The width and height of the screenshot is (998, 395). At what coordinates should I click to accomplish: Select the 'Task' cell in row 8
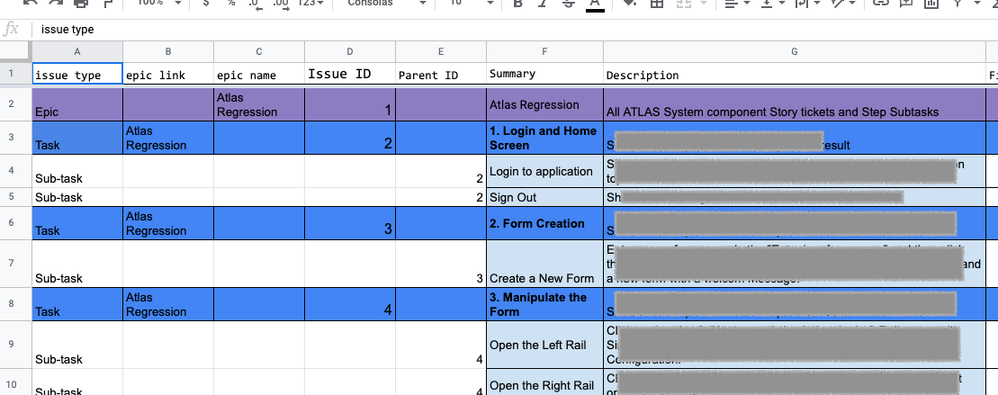click(x=77, y=304)
